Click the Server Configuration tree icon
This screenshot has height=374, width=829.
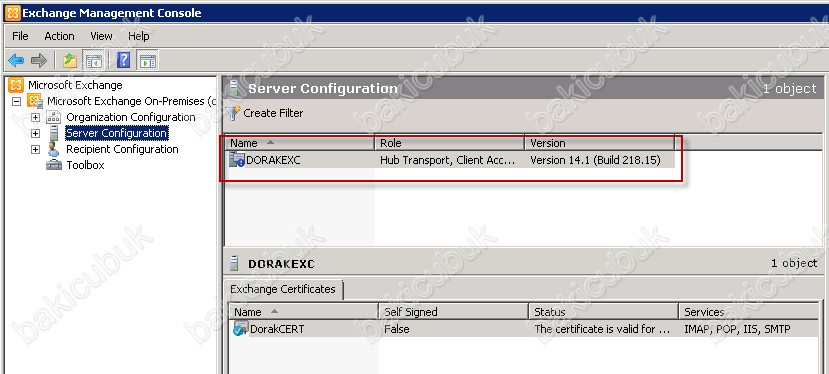coord(54,133)
